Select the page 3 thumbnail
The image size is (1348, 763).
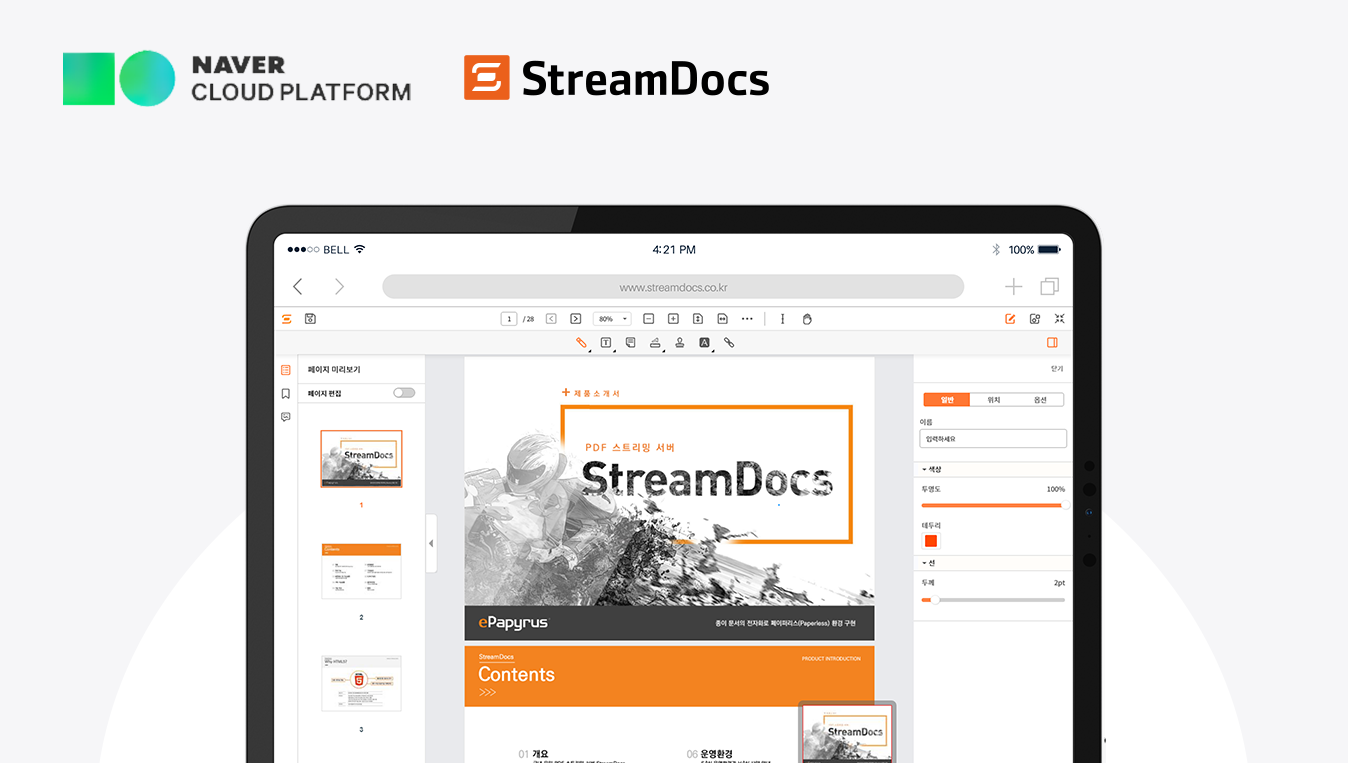point(361,683)
